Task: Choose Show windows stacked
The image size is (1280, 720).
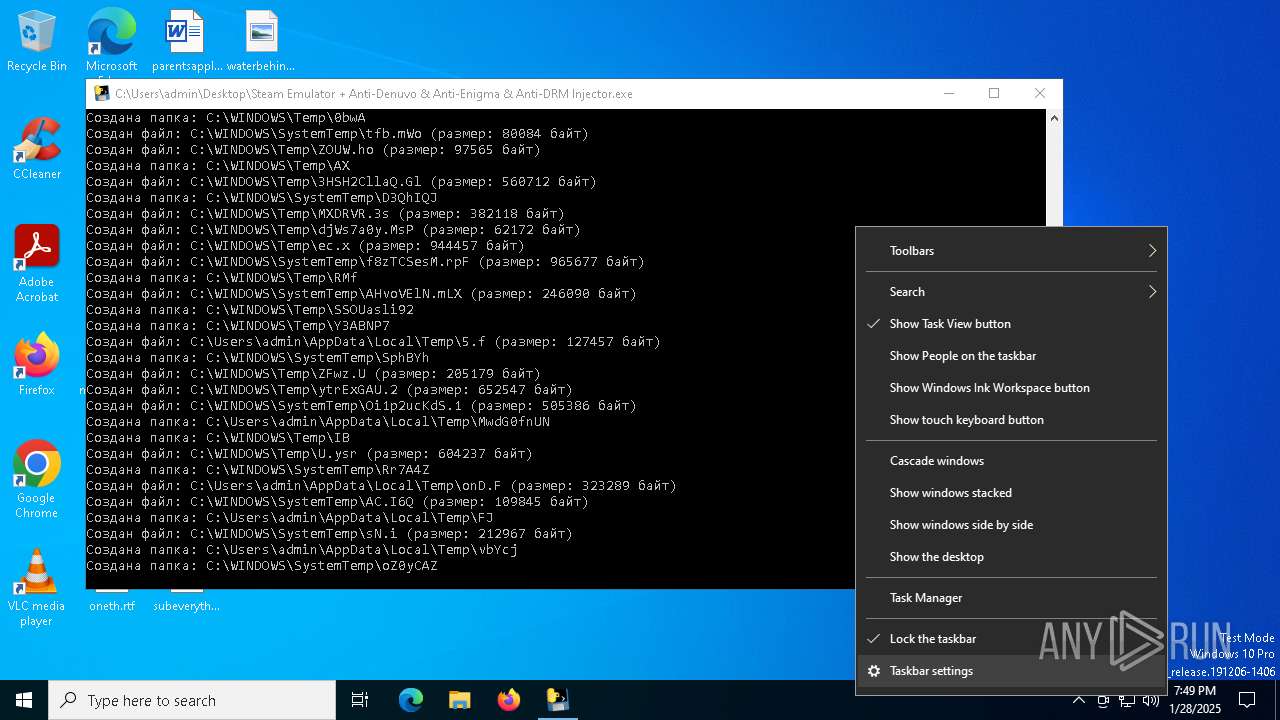Action: (1011, 493)
